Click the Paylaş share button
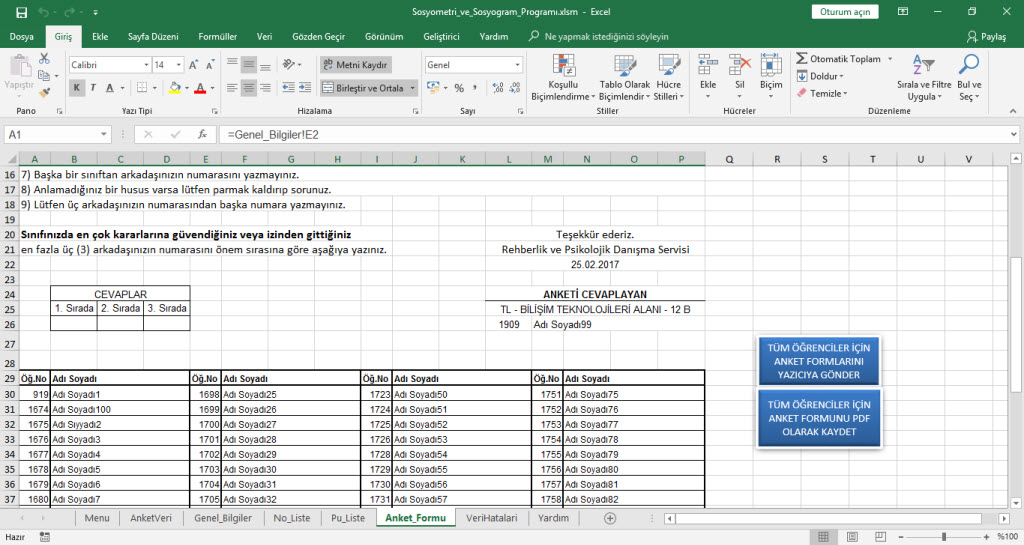The image size is (1024, 545). (986, 37)
